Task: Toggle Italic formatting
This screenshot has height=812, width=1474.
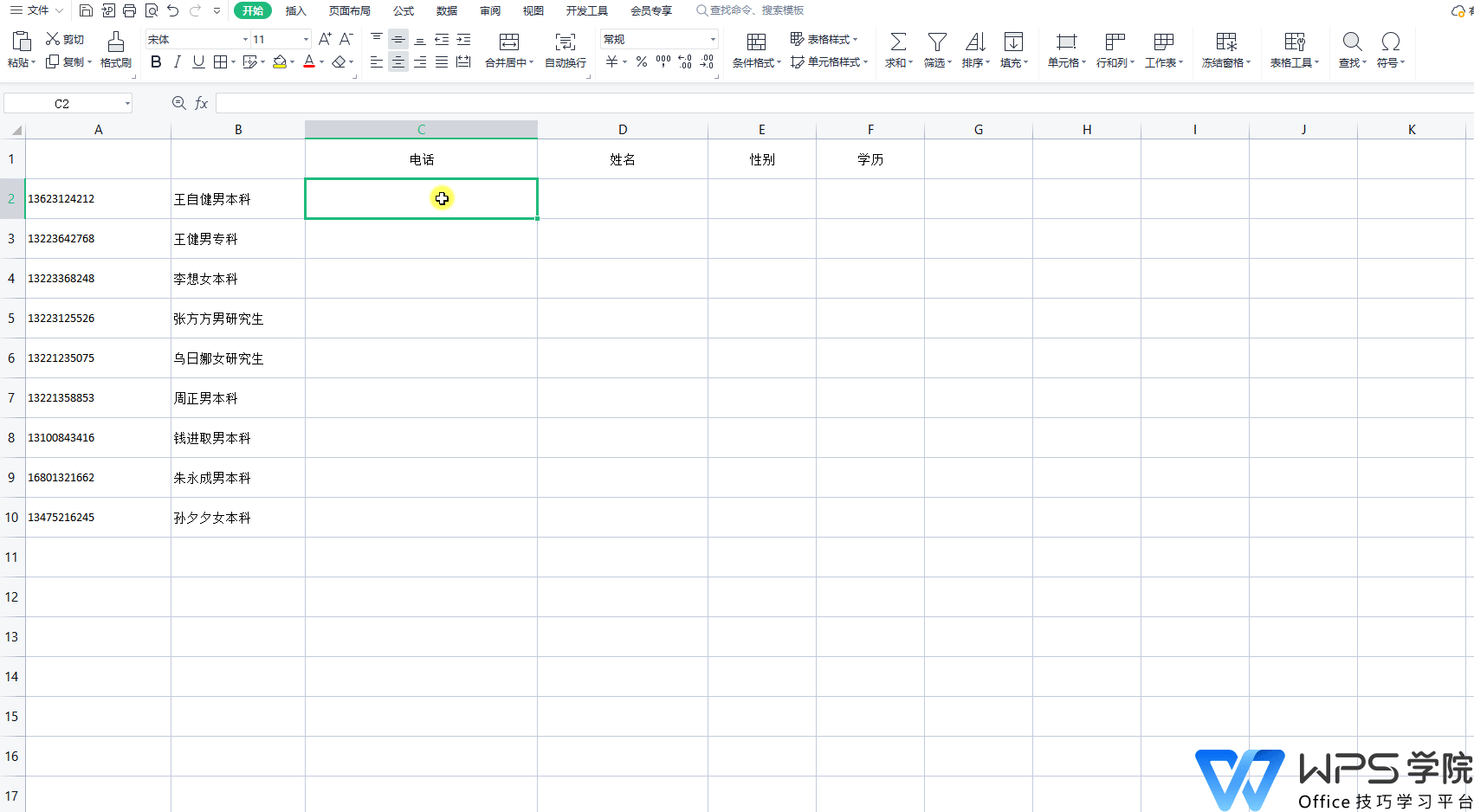Action: point(178,61)
